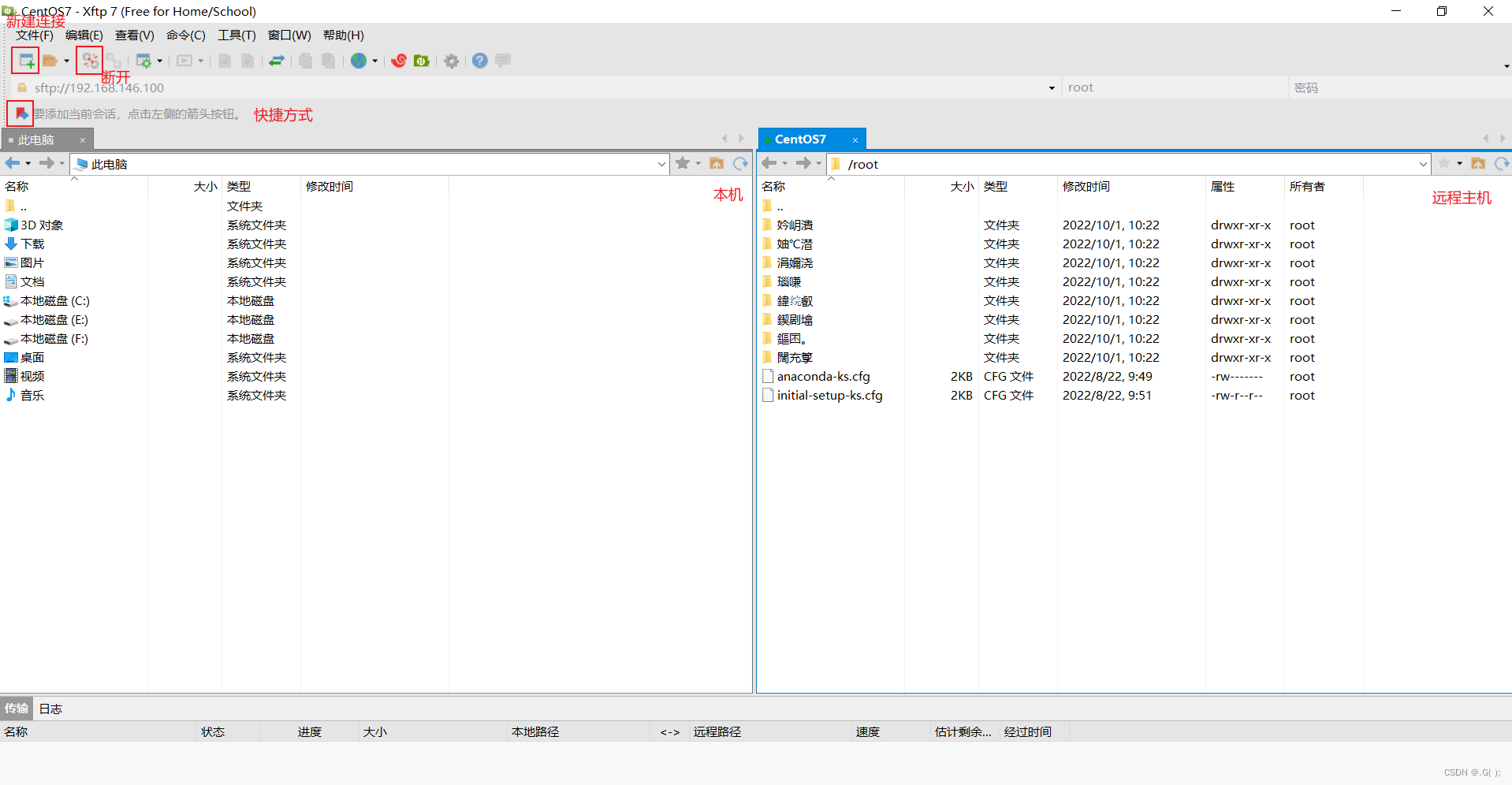Open Help with the question mark icon

480,61
